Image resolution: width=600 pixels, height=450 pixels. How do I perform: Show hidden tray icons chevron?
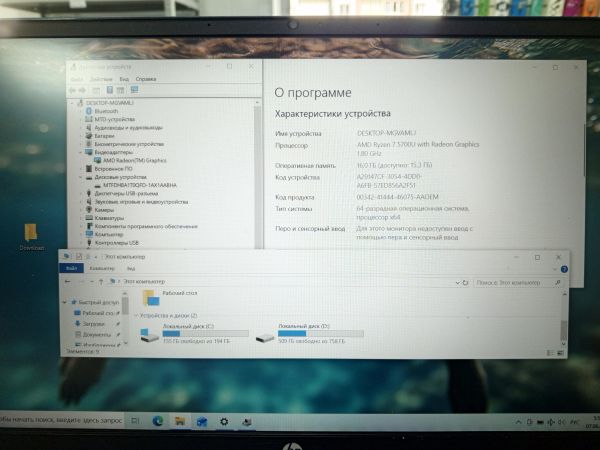(x=518, y=422)
